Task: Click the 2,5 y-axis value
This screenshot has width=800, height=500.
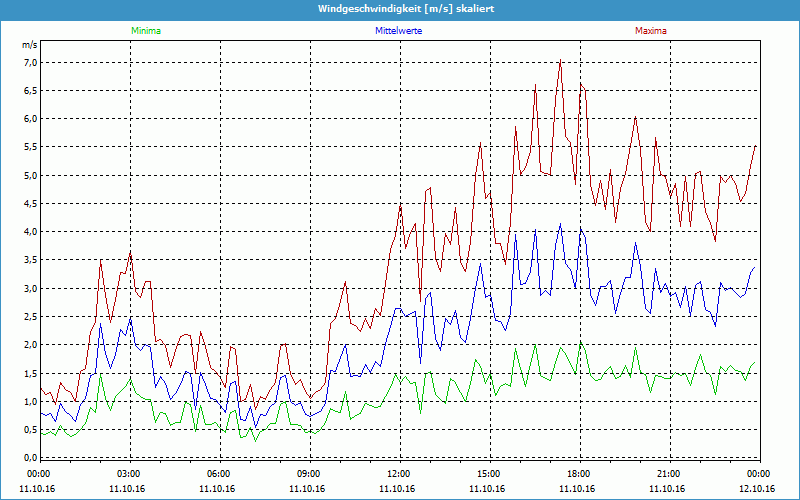Action: coord(31,316)
